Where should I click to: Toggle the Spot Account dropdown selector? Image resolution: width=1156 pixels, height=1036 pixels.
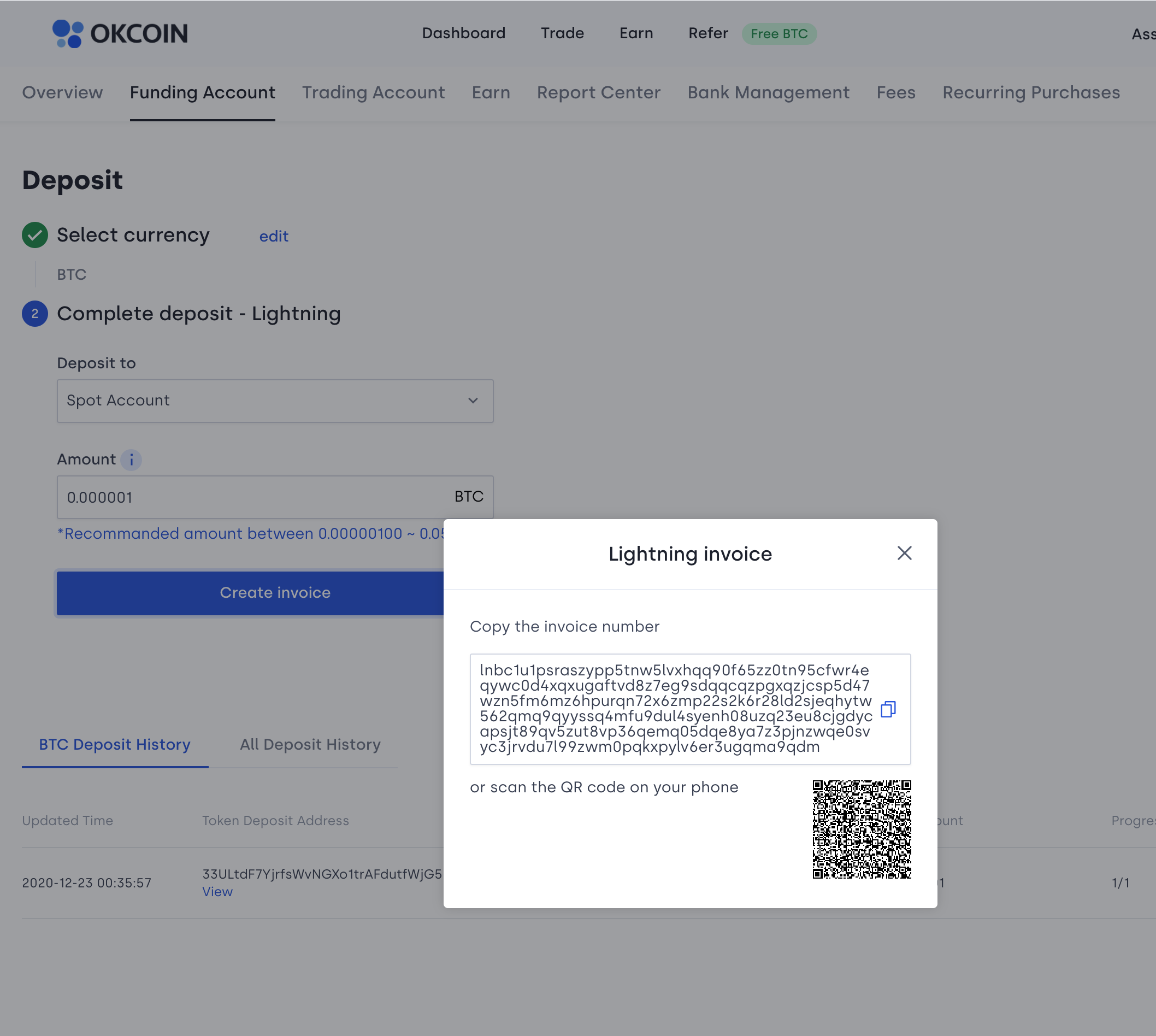pos(275,400)
